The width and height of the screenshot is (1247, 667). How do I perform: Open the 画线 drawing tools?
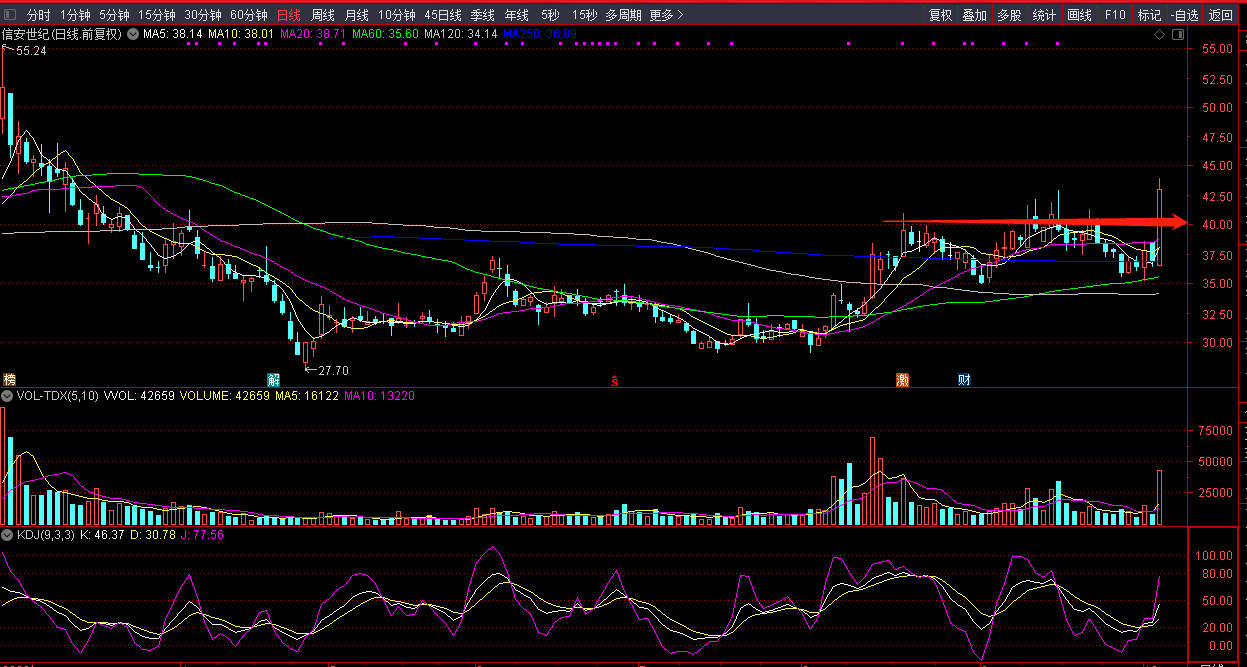[x=1080, y=15]
